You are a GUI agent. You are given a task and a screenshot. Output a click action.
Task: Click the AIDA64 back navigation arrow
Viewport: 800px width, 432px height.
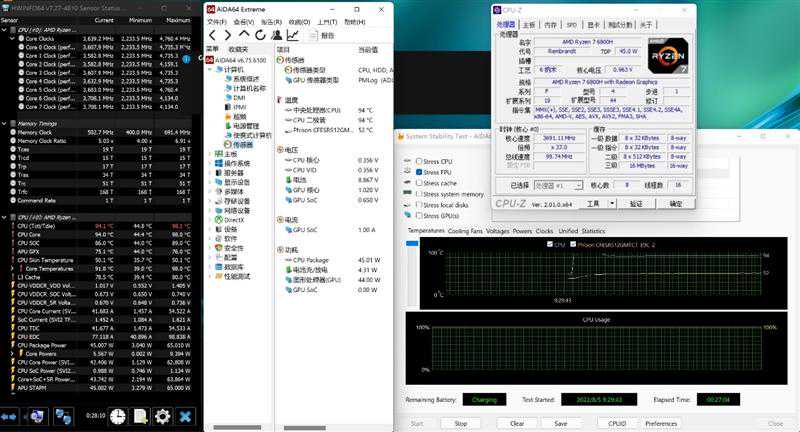tap(212, 36)
